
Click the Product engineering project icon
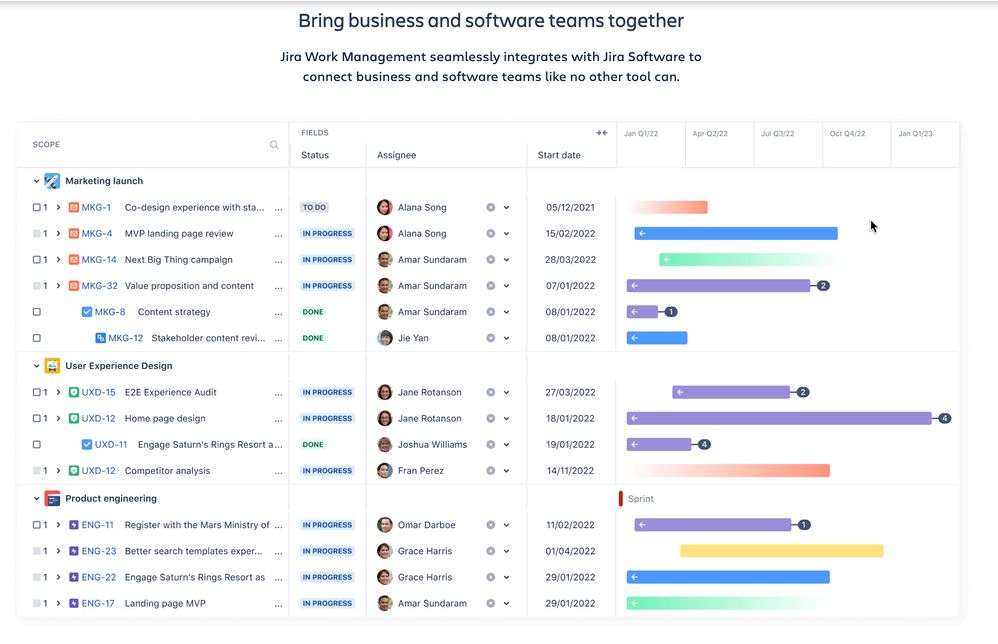tap(52, 498)
